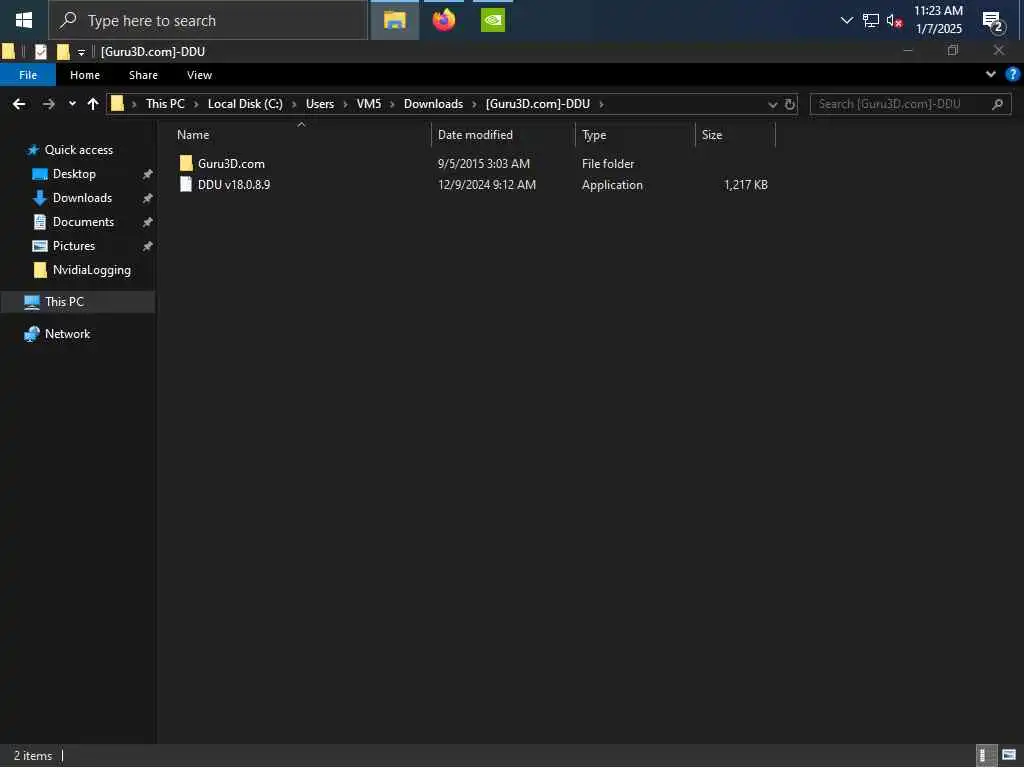Select the DDU v18.0.8.9 application file
Image resolution: width=1024 pixels, height=768 pixels.
234,185
